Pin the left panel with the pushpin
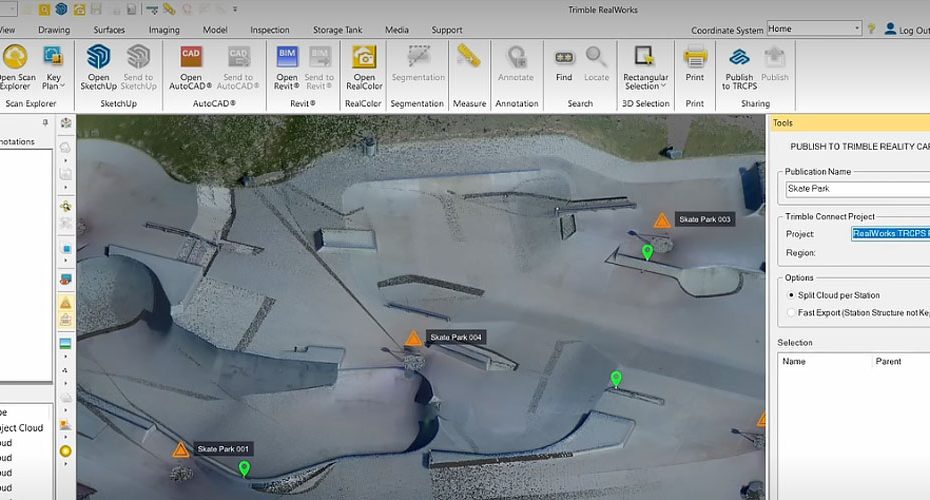930x500 pixels. click(x=45, y=123)
